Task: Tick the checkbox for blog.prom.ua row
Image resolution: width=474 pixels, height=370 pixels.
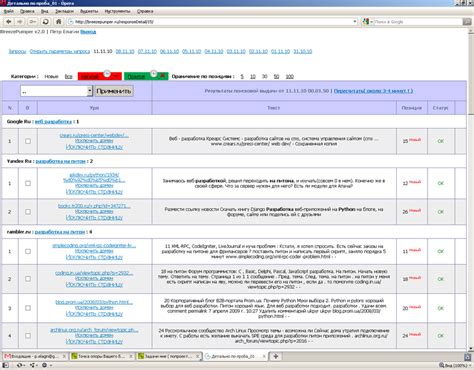Action: tap(28, 308)
